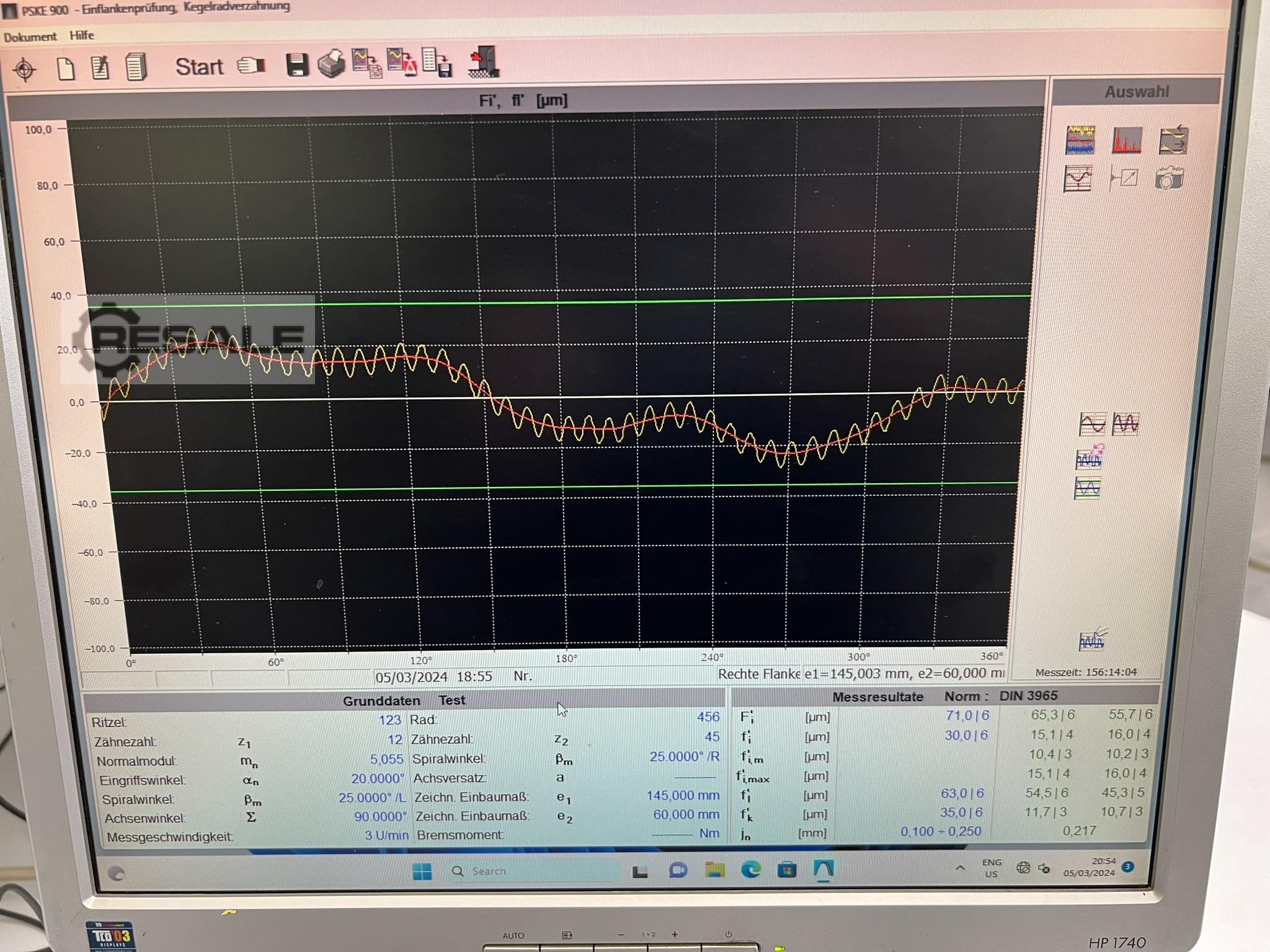The width and height of the screenshot is (1270, 952).
Task: Select the multi-curve overview chart icon
Action: pos(1080,140)
